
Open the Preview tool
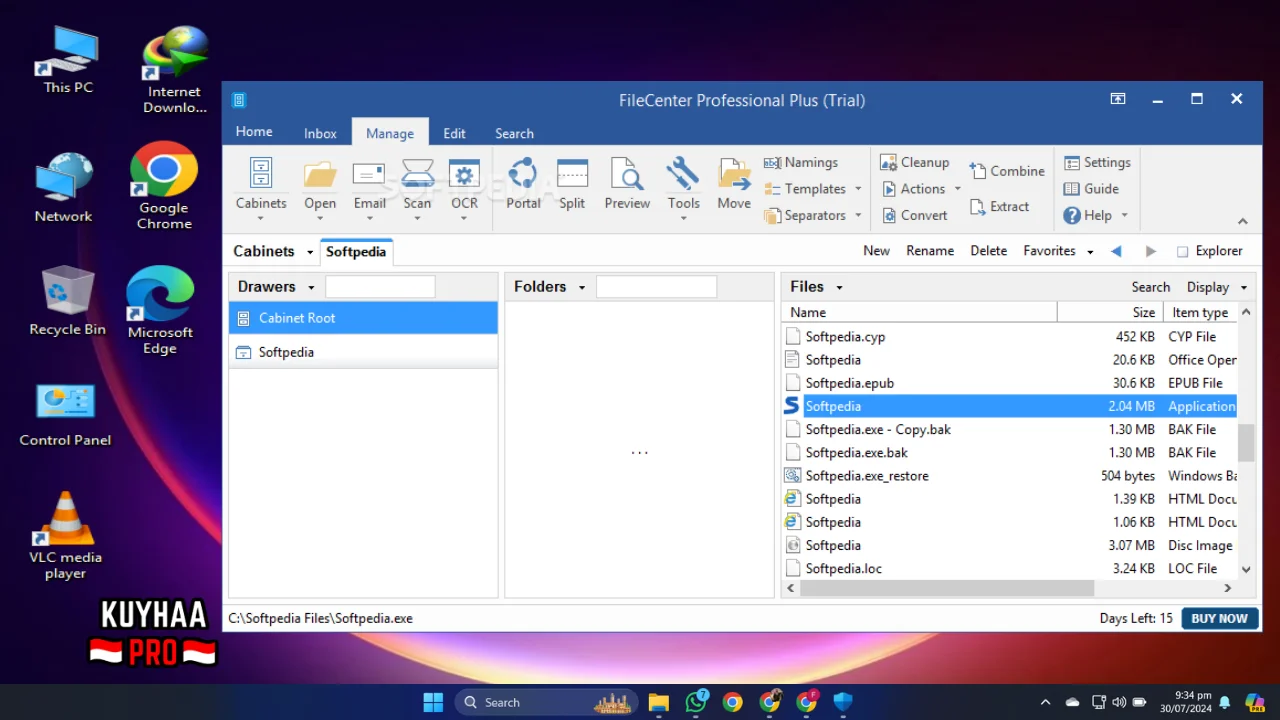point(627,183)
